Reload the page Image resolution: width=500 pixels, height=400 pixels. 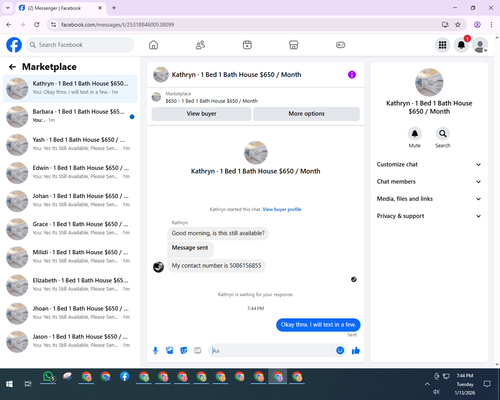pyautogui.click(x=37, y=25)
